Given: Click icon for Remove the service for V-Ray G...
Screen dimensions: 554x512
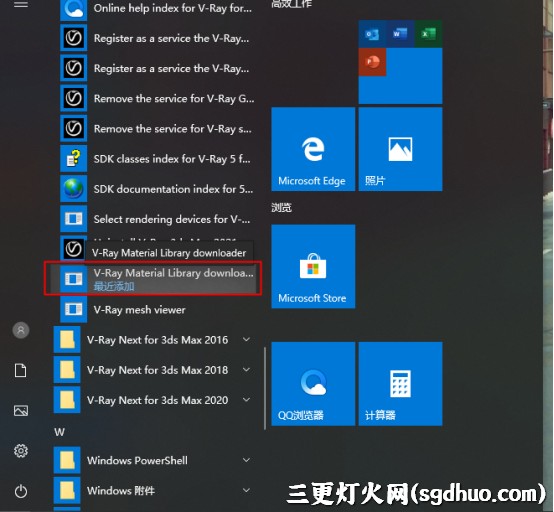Looking at the screenshot, I should (73, 98).
